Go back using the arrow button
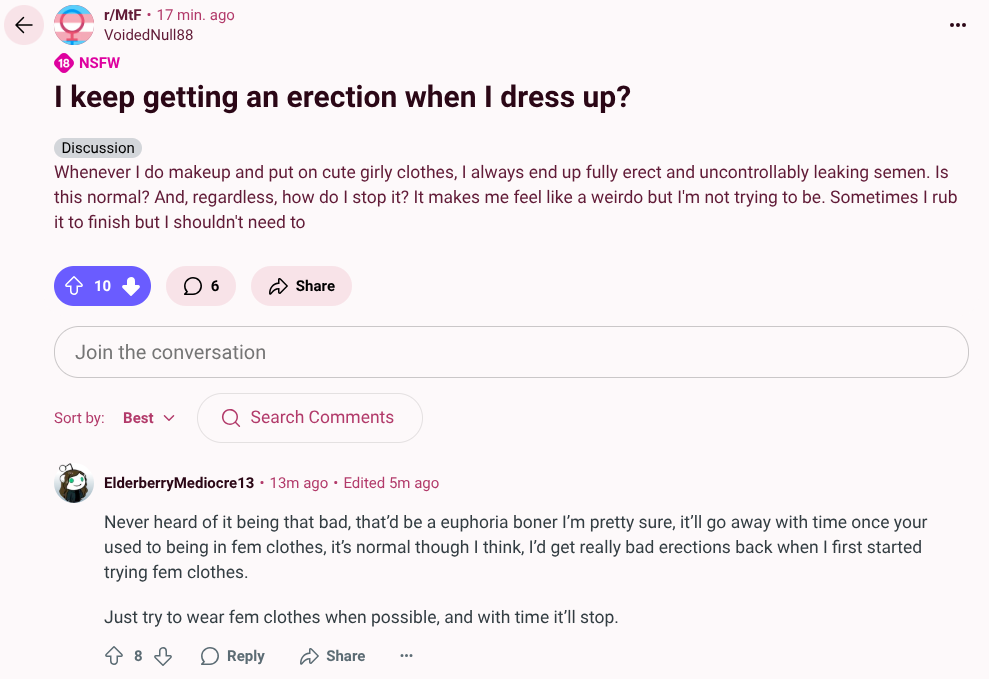The height and width of the screenshot is (679, 989). tap(24, 25)
